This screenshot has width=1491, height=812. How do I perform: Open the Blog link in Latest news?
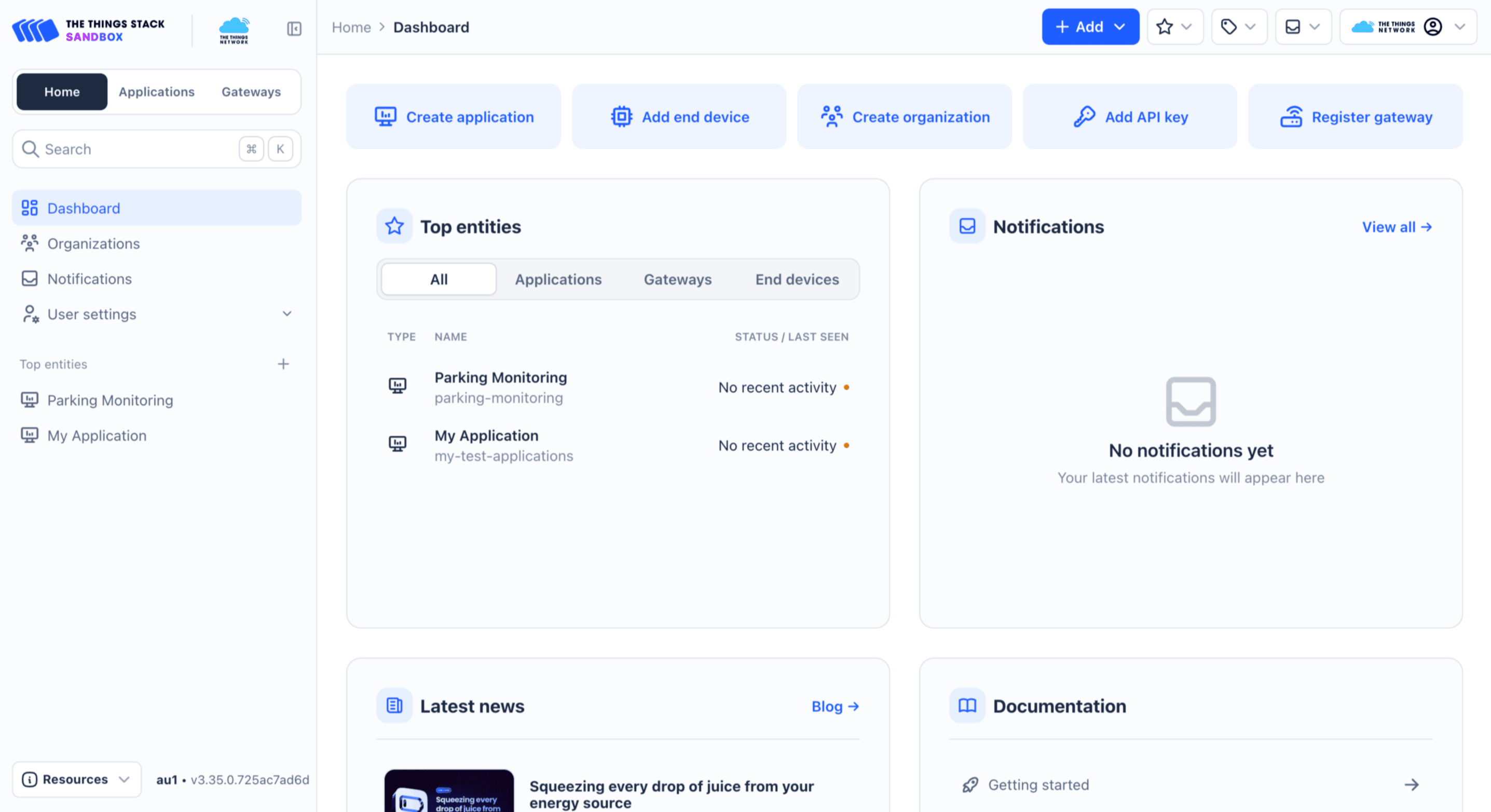[835, 706]
